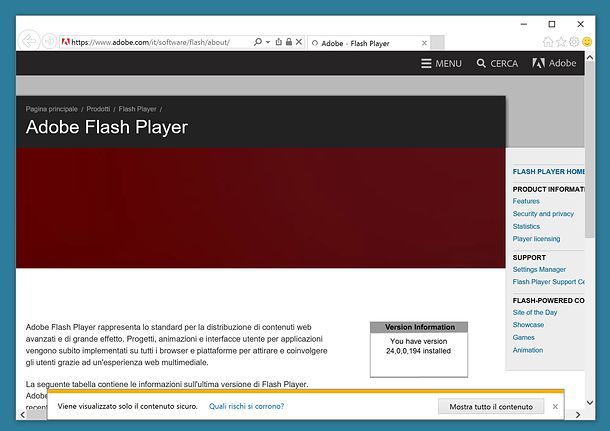Open Favorites with the star icon
The width and height of the screenshot is (610, 431).
click(x=561, y=42)
